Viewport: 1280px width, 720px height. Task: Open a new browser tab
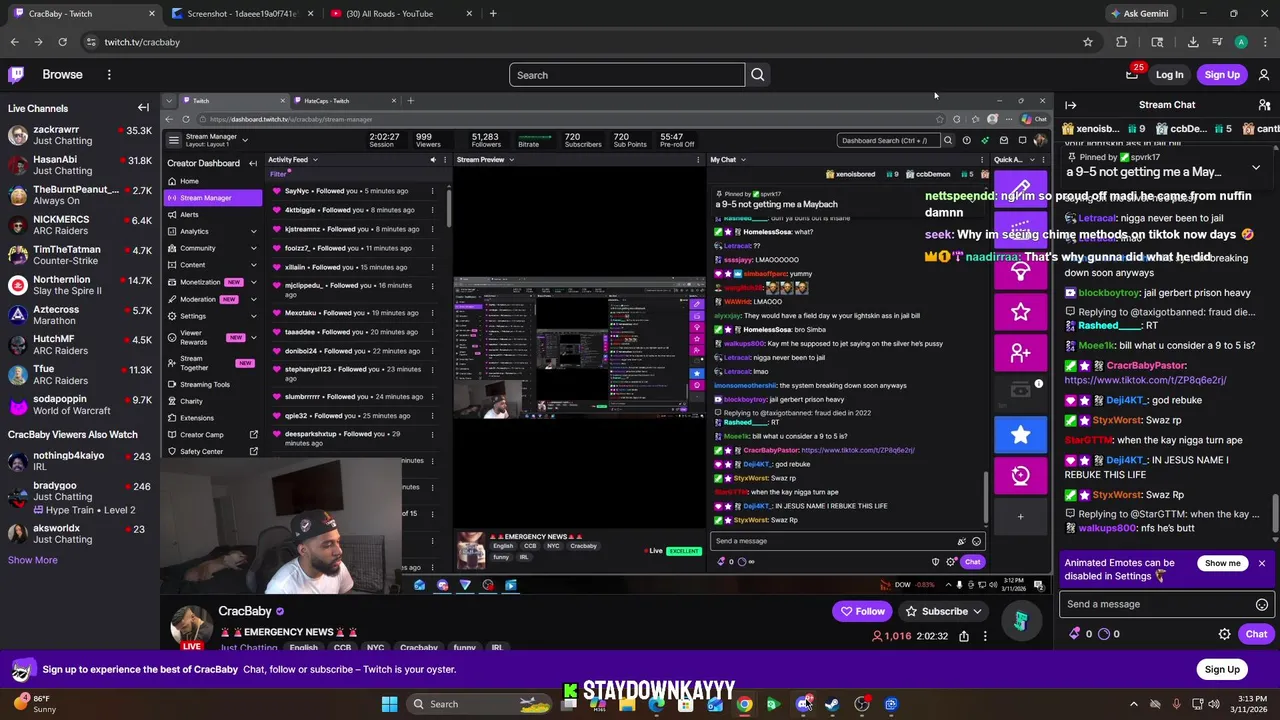pos(493,13)
